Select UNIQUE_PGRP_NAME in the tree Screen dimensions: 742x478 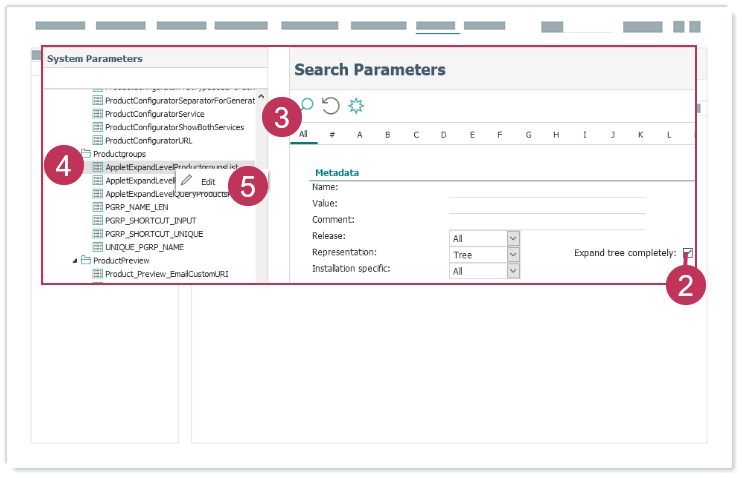coord(144,246)
